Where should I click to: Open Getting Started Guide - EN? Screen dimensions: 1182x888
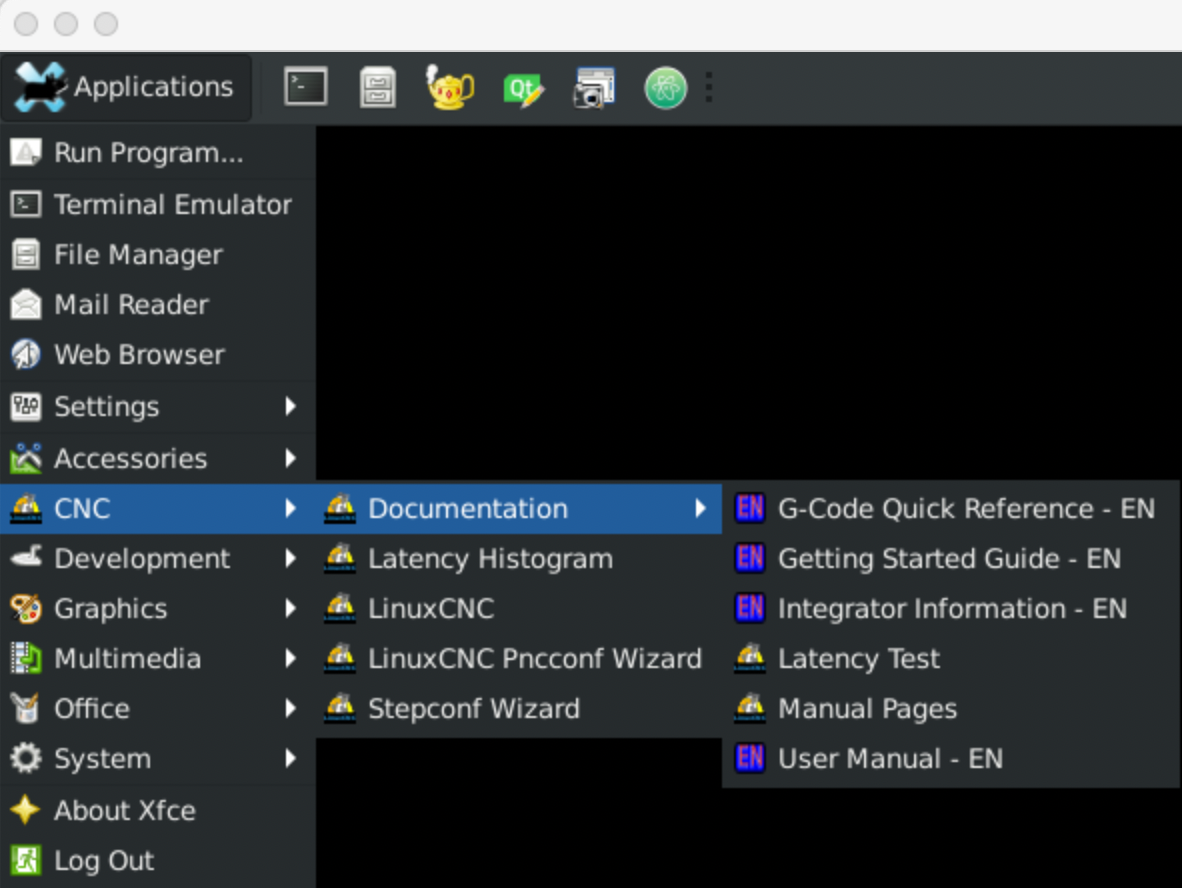click(951, 559)
